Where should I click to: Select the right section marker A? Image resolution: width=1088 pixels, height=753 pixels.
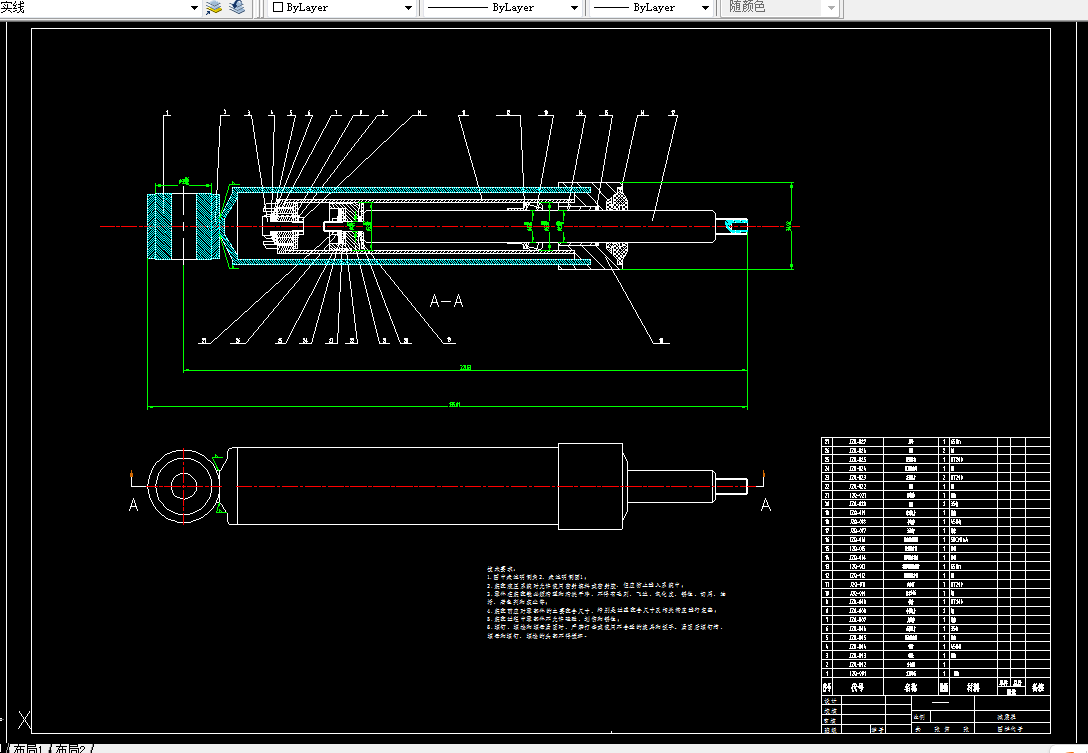766,505
